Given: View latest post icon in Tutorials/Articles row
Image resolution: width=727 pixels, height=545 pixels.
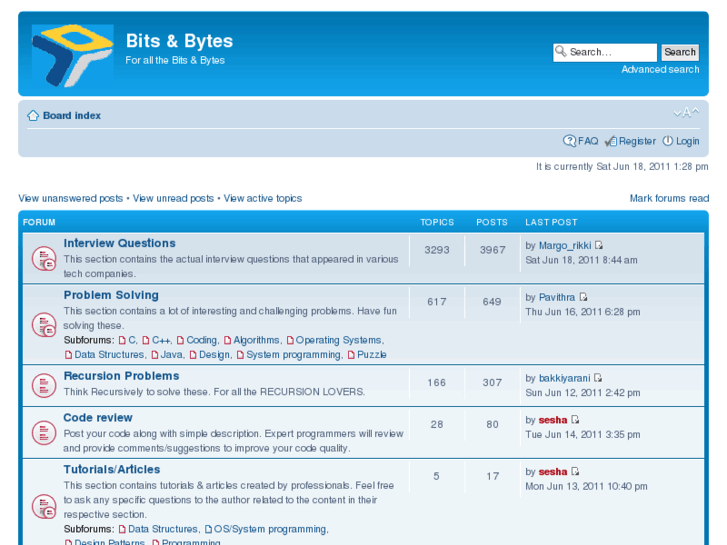Looking at the screenshot, I should pos(575,472).
